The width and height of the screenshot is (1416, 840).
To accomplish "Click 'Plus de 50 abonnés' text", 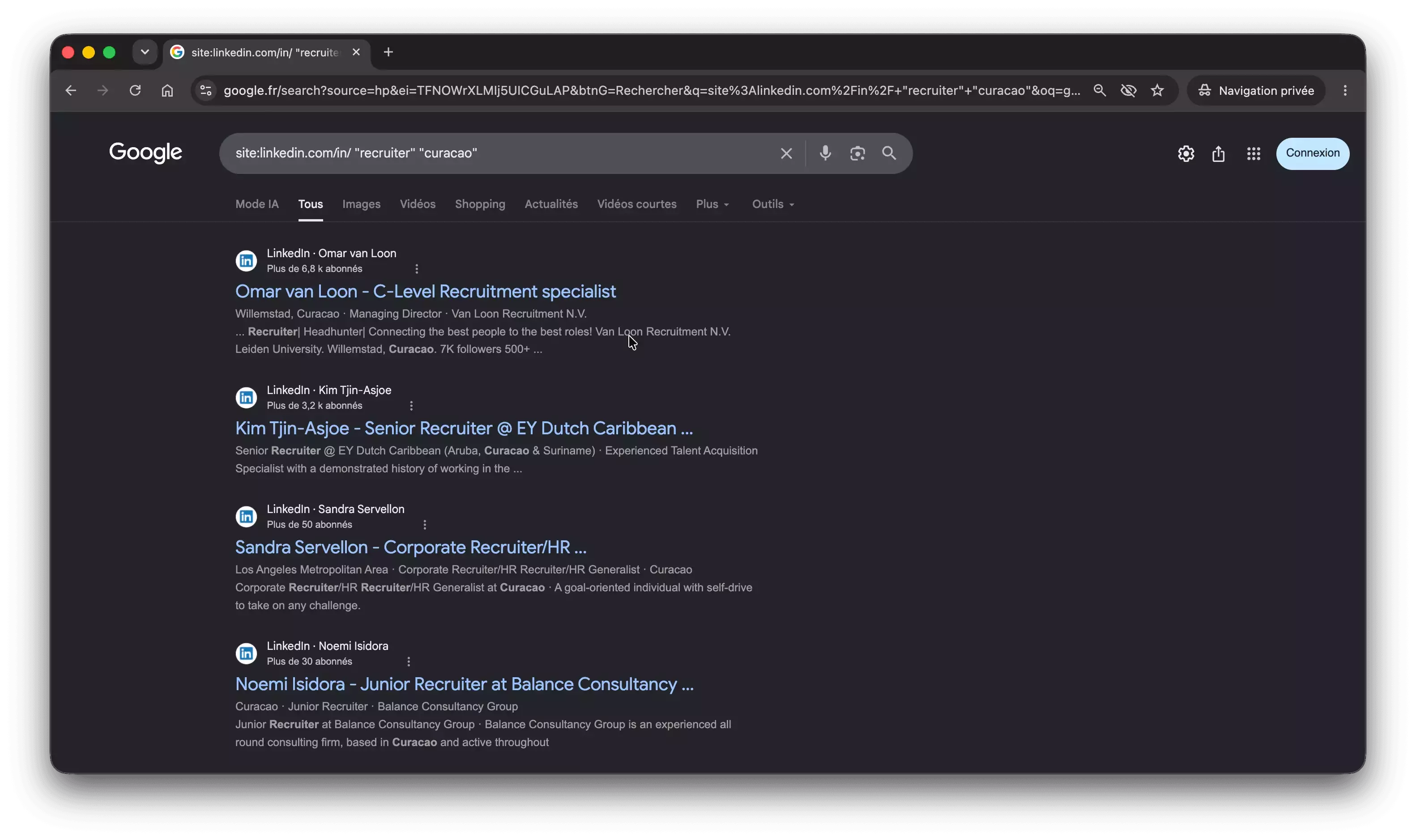I will click(x=309, y=525).
